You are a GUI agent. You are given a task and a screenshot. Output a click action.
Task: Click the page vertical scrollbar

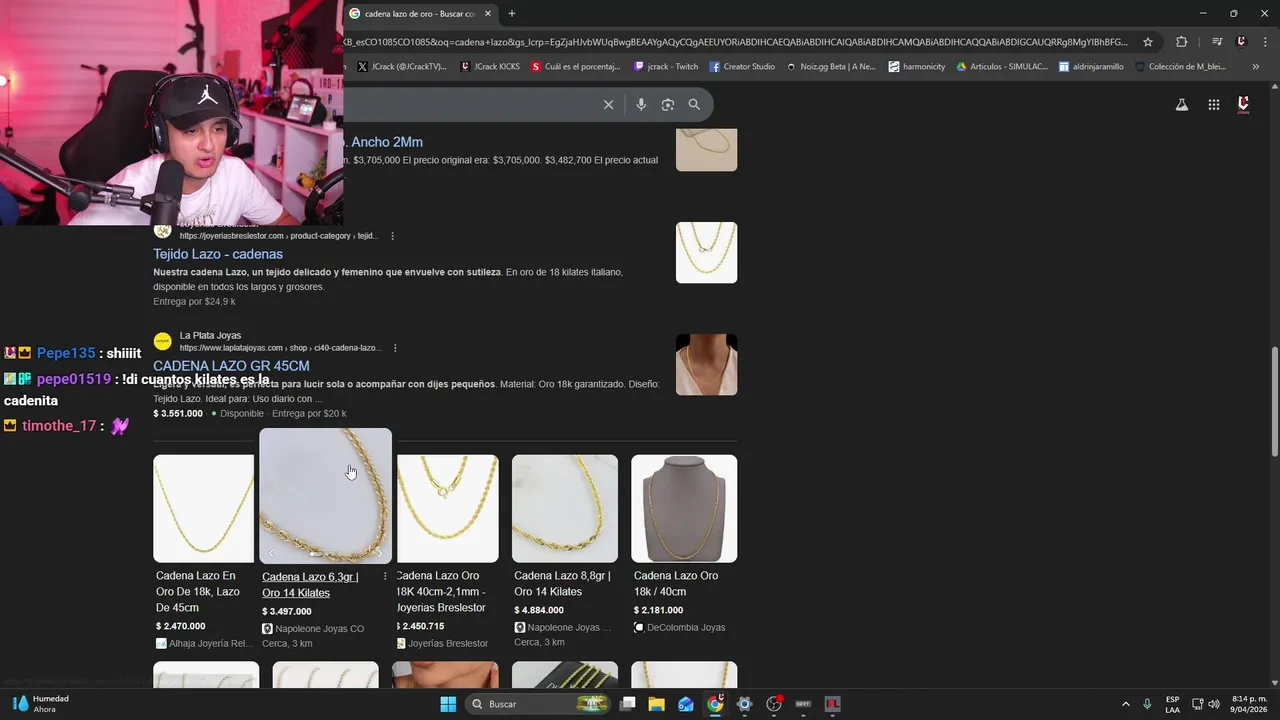1274,400
